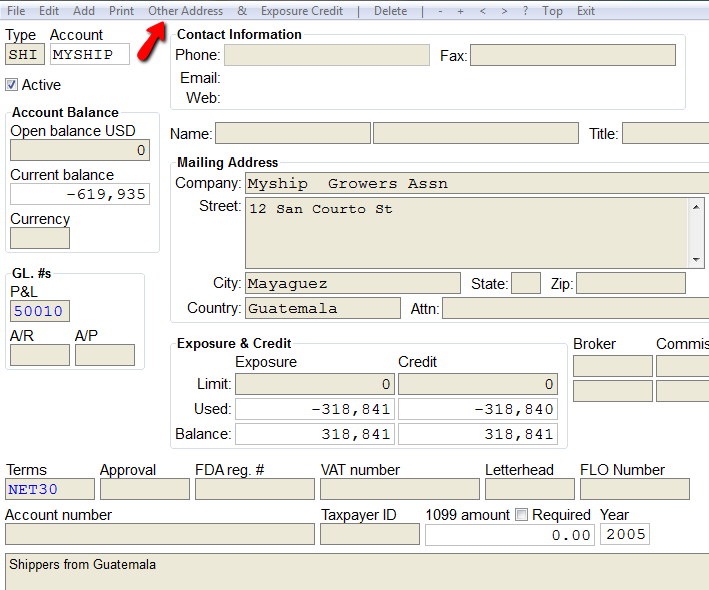Click the Country field showing Guatemala
Screen dimensions: 709x590
323,308
